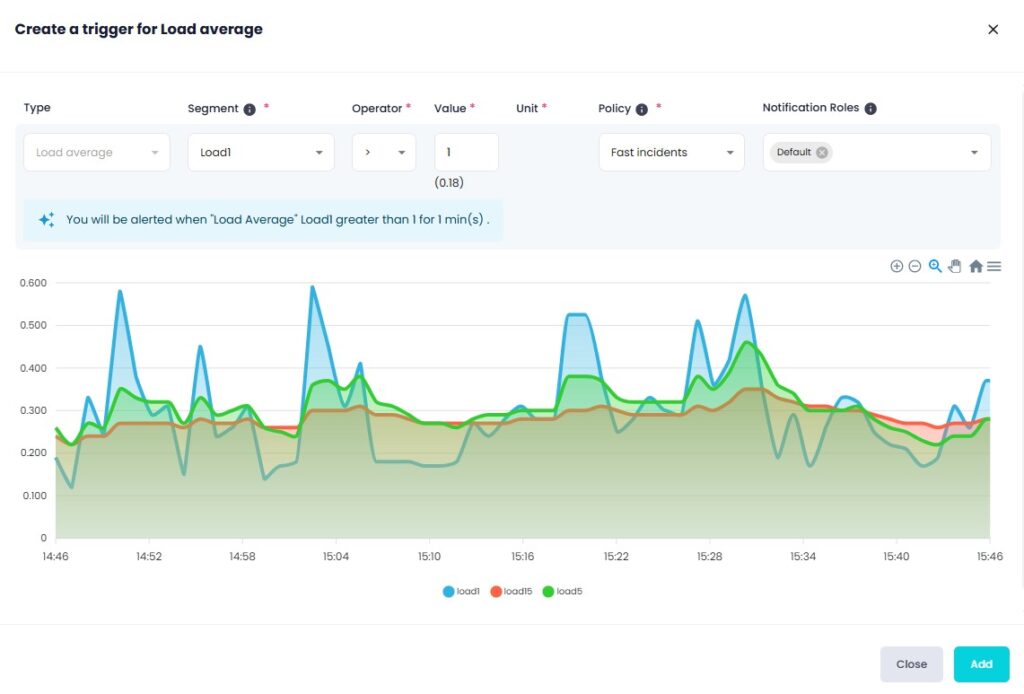Click the chart zoom out minus icon
This screenshot has height=694, width=1024.
point(914,266)
